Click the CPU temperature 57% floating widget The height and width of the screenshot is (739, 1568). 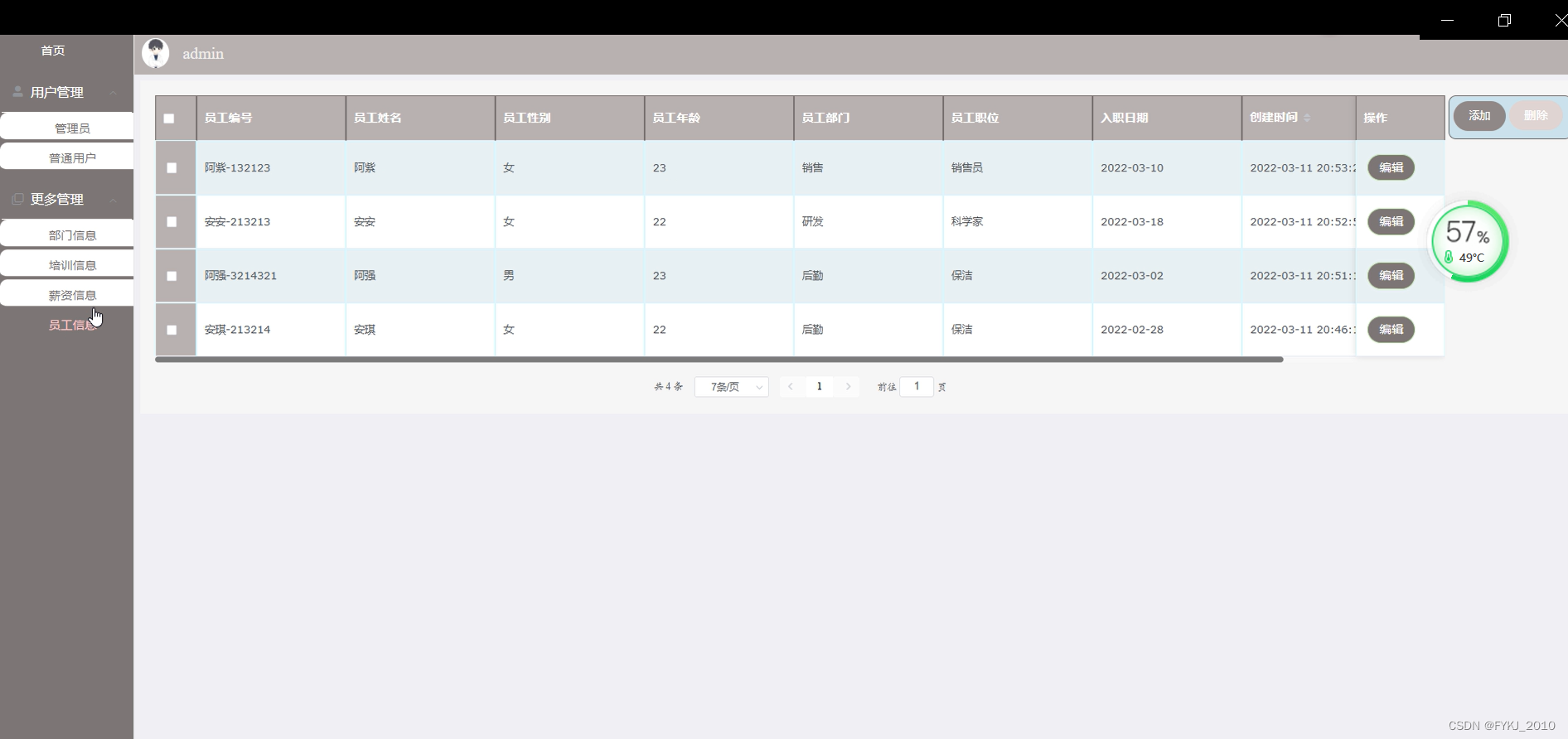tap(1469, 241)
